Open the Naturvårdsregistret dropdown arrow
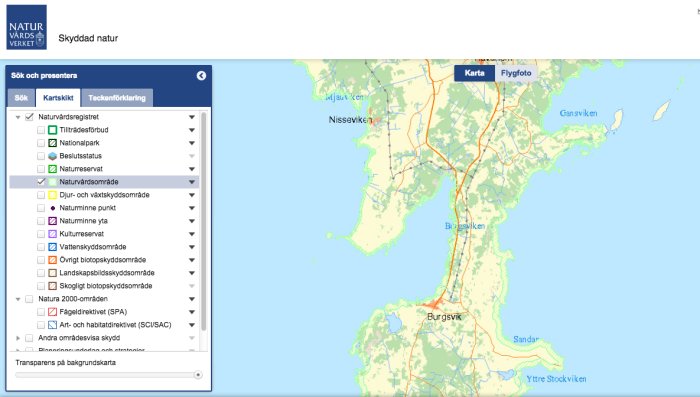Screen dimensions: 700x397 click(x=192, y=117)
